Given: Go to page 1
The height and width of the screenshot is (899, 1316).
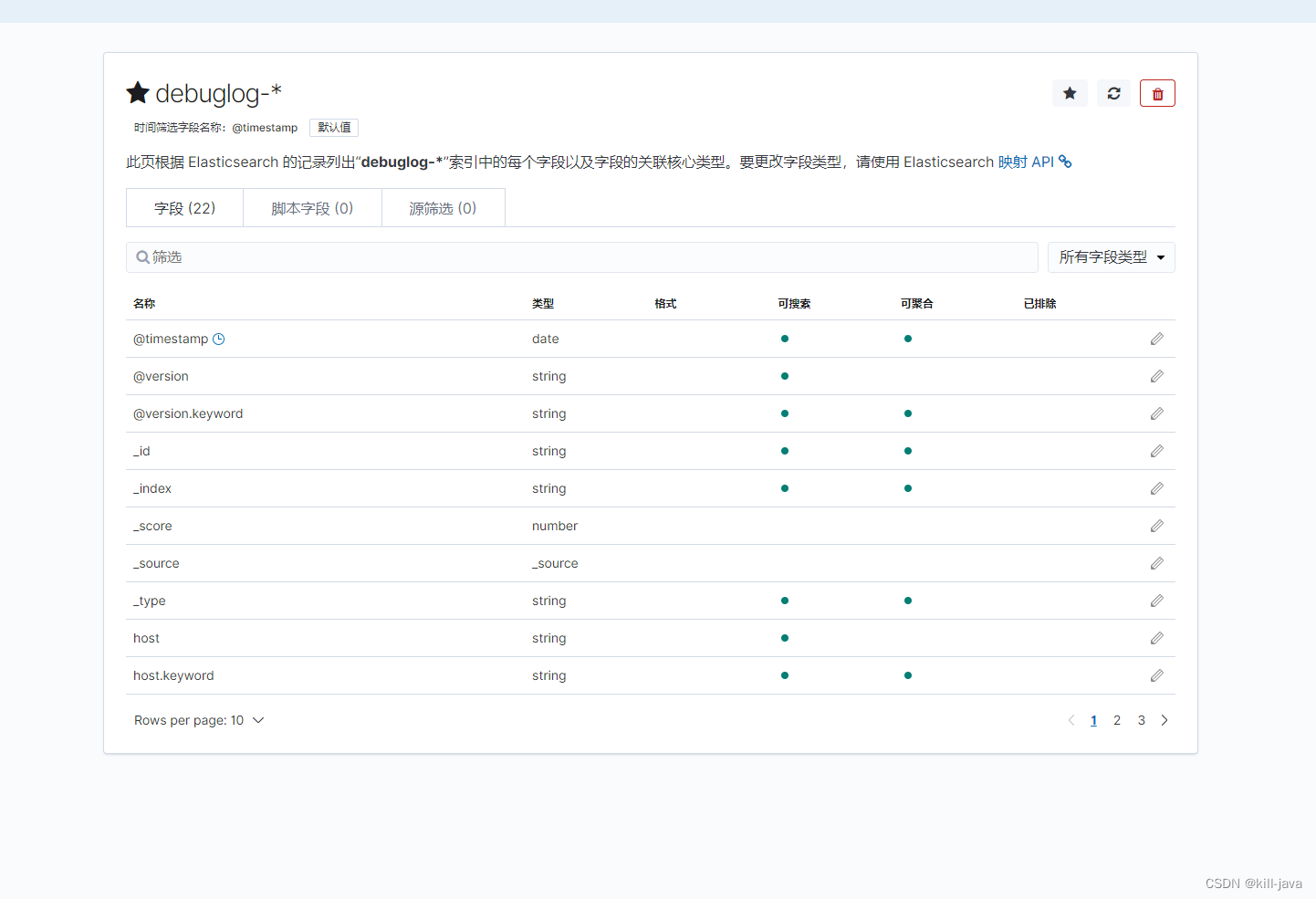Looking at the screenshot, I should [1093, 720].
